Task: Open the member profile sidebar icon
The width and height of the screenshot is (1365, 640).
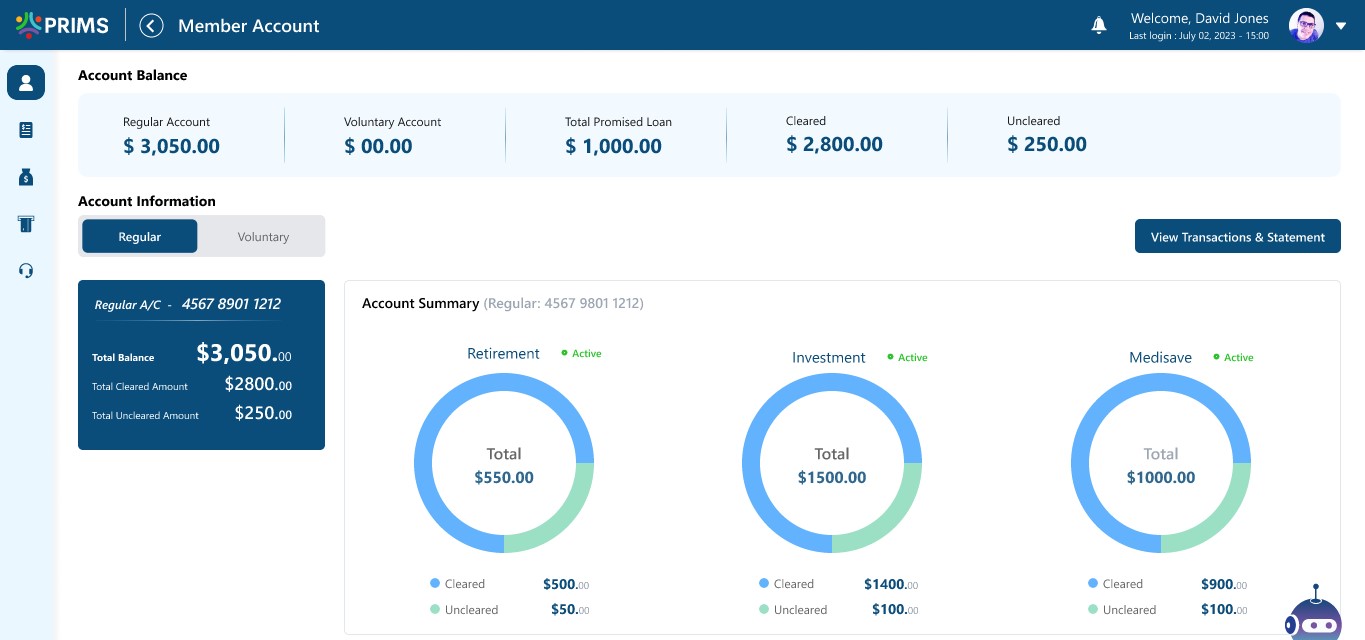Action: tap(26, 83)
